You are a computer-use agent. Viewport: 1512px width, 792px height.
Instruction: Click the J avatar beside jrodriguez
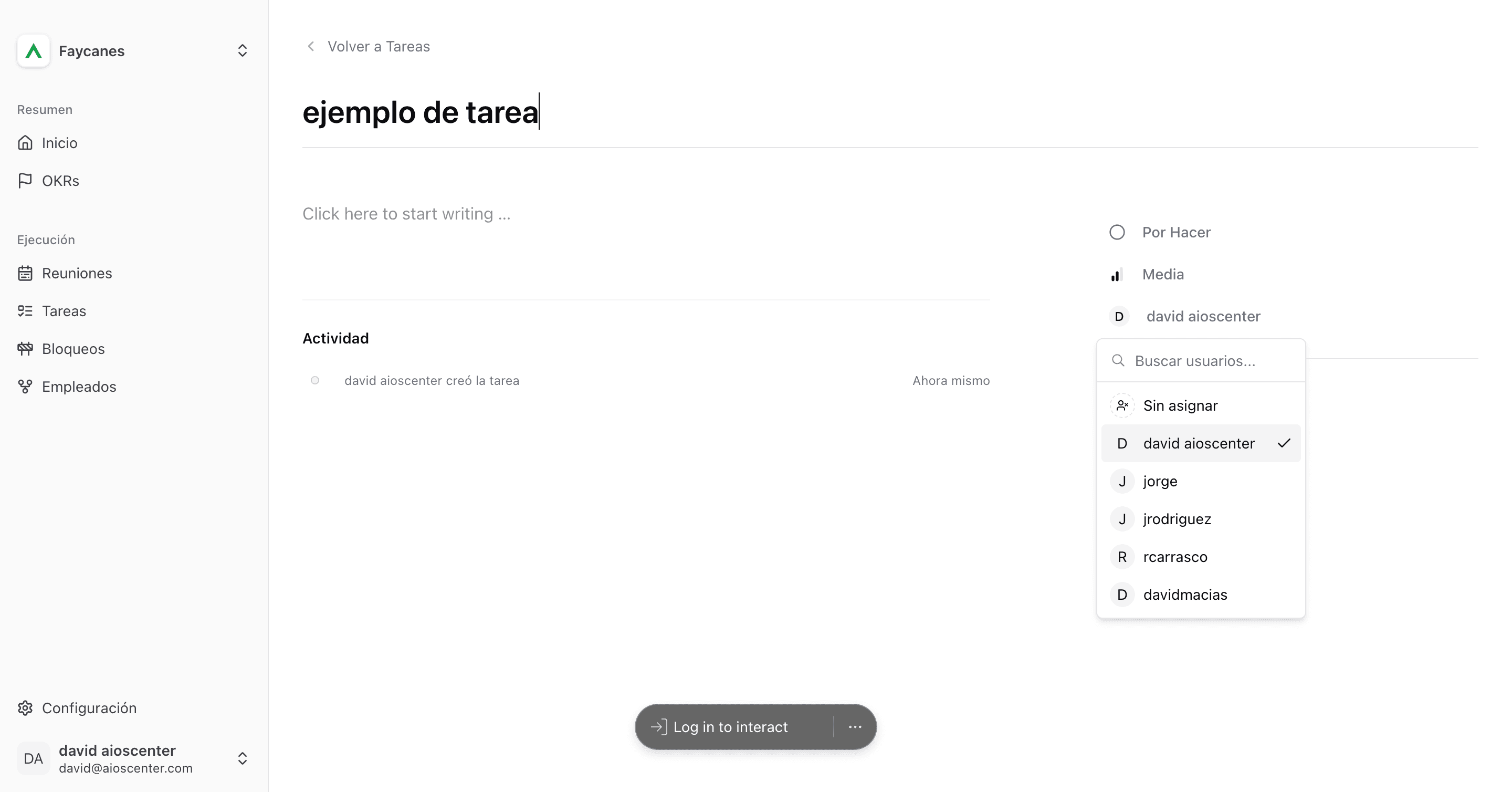[x=1122, y=519]
